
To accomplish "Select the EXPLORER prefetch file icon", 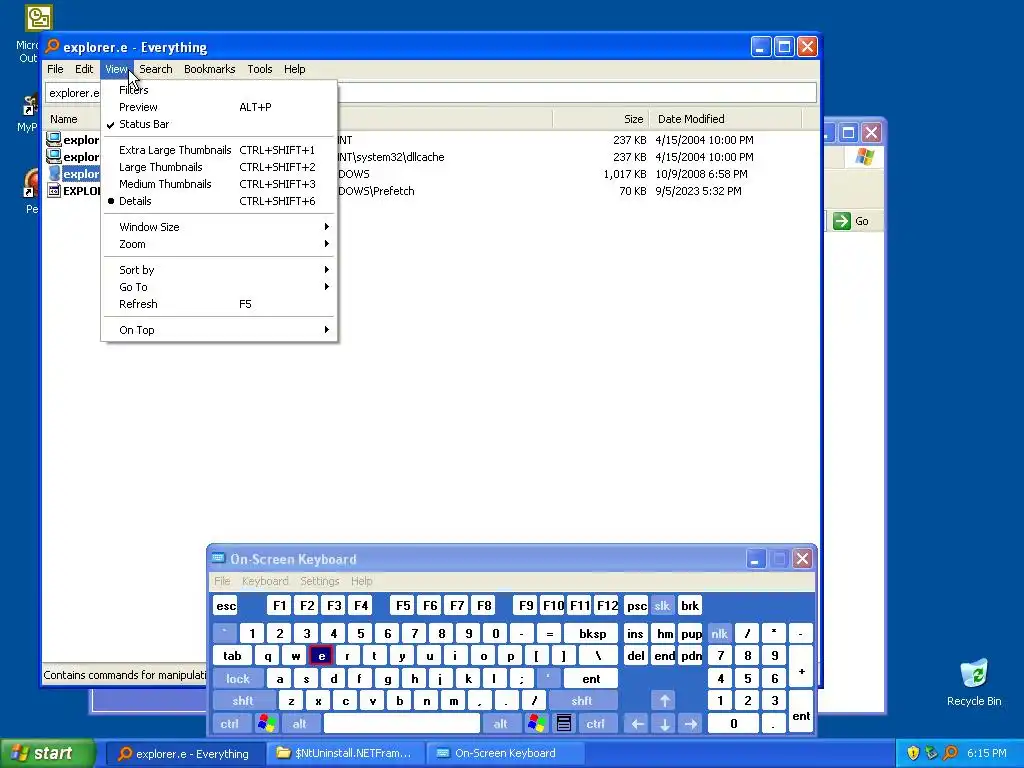I will pyautogui.click(x=54, y=190).
